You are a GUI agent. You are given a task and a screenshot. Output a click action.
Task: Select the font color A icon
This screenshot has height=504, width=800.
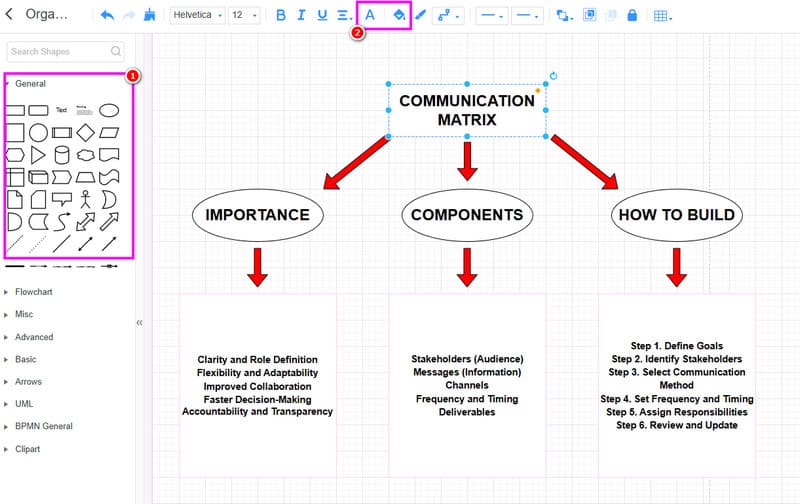[370, 15]
